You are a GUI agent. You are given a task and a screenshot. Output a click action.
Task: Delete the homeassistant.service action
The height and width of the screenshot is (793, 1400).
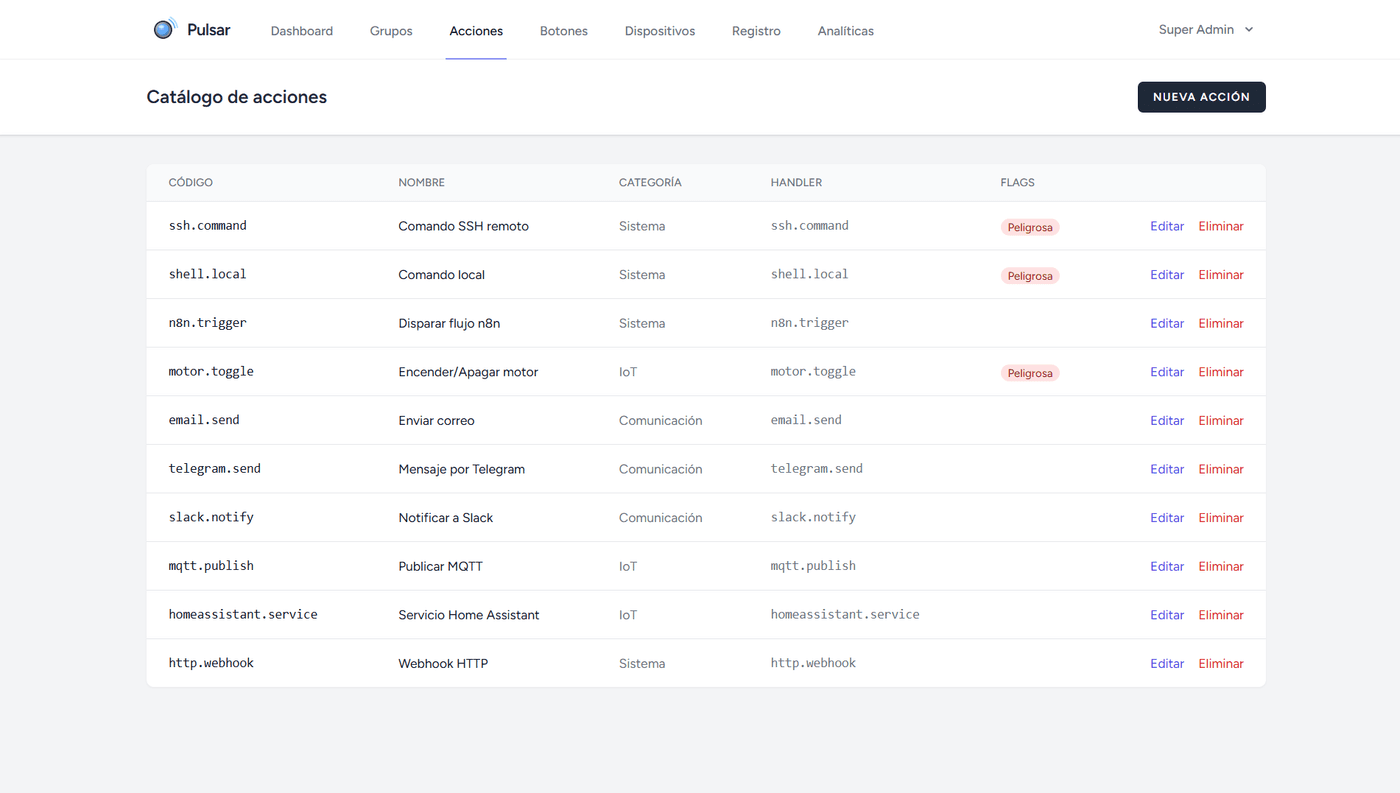coord(1221,615)
